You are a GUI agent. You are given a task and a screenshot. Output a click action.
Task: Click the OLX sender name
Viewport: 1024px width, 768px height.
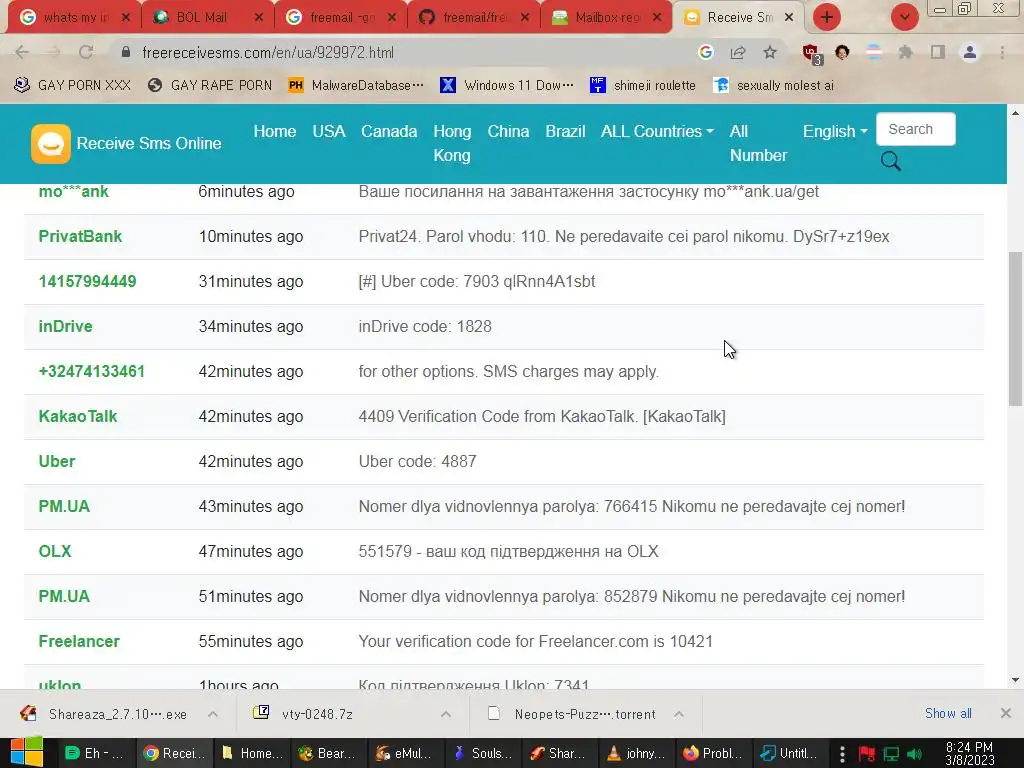[x=55, y=551]
